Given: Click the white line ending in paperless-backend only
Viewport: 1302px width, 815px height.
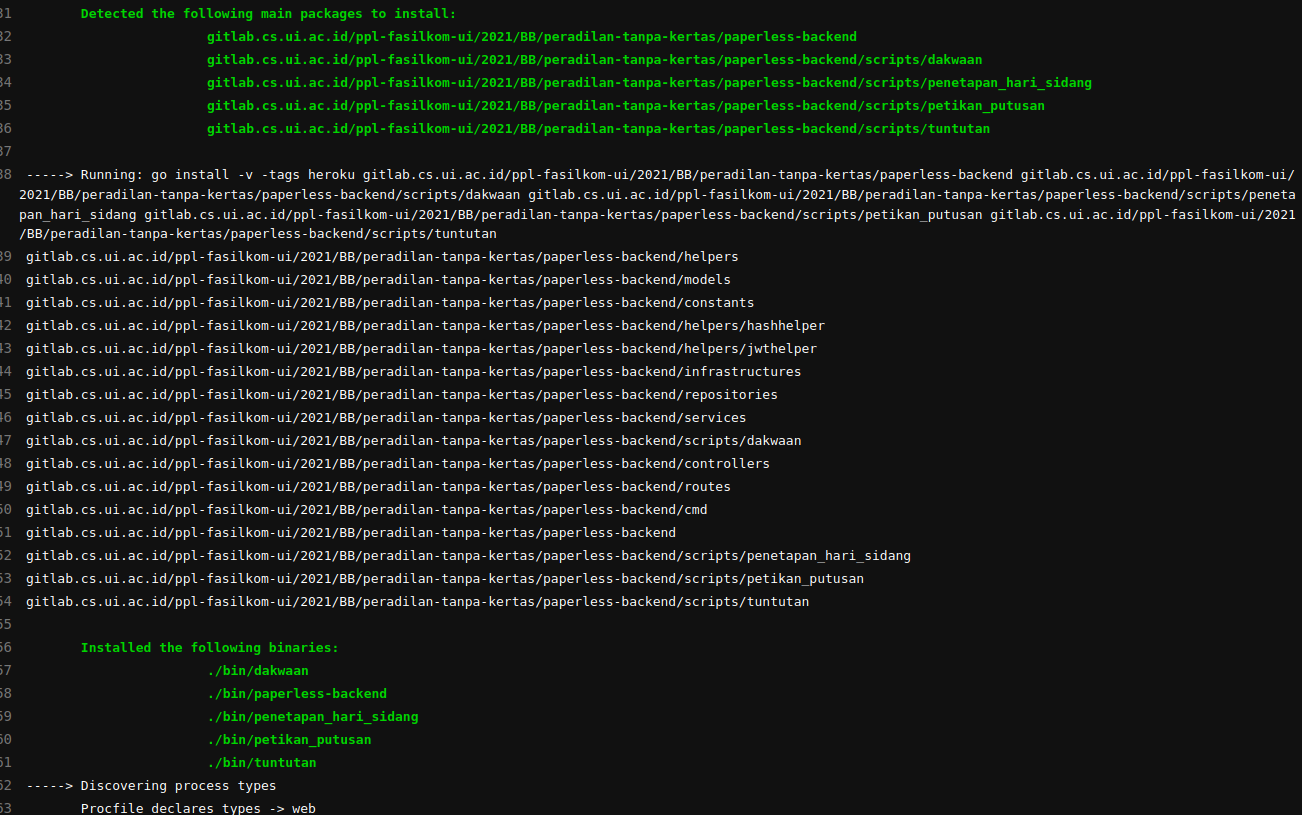Looking at the screenshot, I should coord(351,533).
